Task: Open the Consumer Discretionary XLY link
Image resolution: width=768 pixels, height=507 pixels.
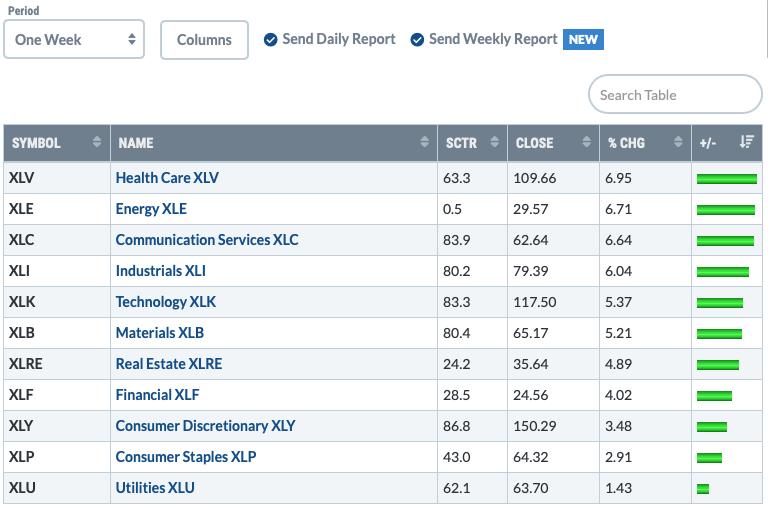Action: 205,426
